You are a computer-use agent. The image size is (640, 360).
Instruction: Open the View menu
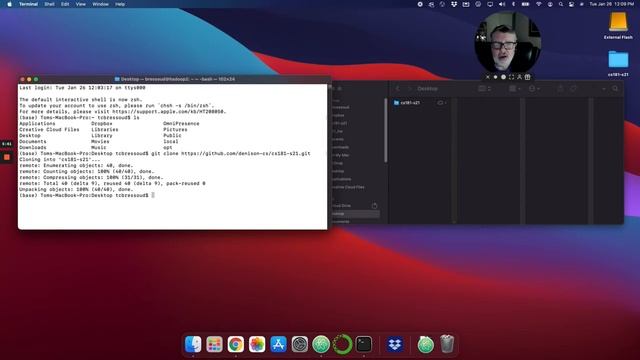click(x=81, y=4)
